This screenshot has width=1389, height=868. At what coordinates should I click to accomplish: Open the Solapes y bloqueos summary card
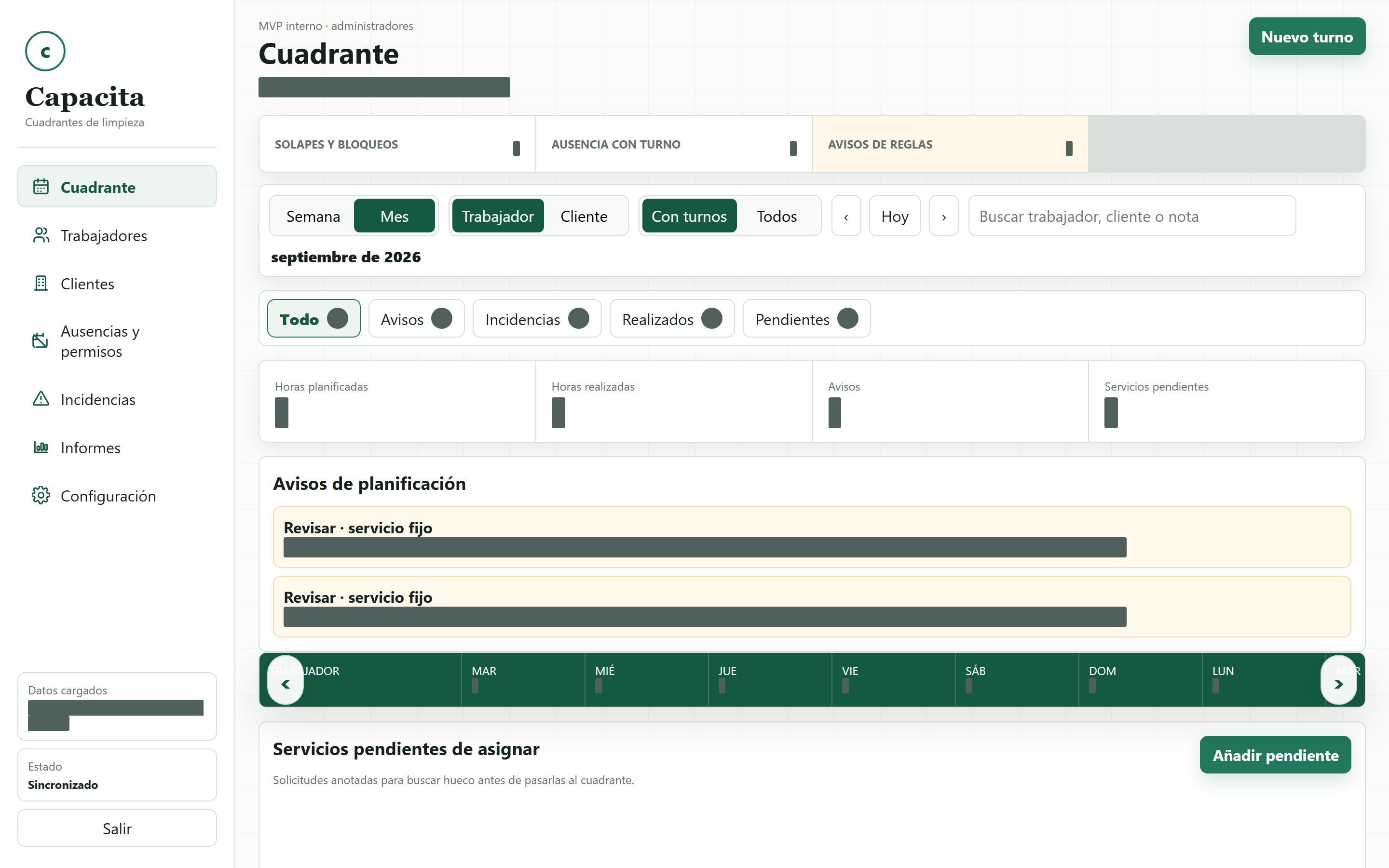click(x=397, y=144)
